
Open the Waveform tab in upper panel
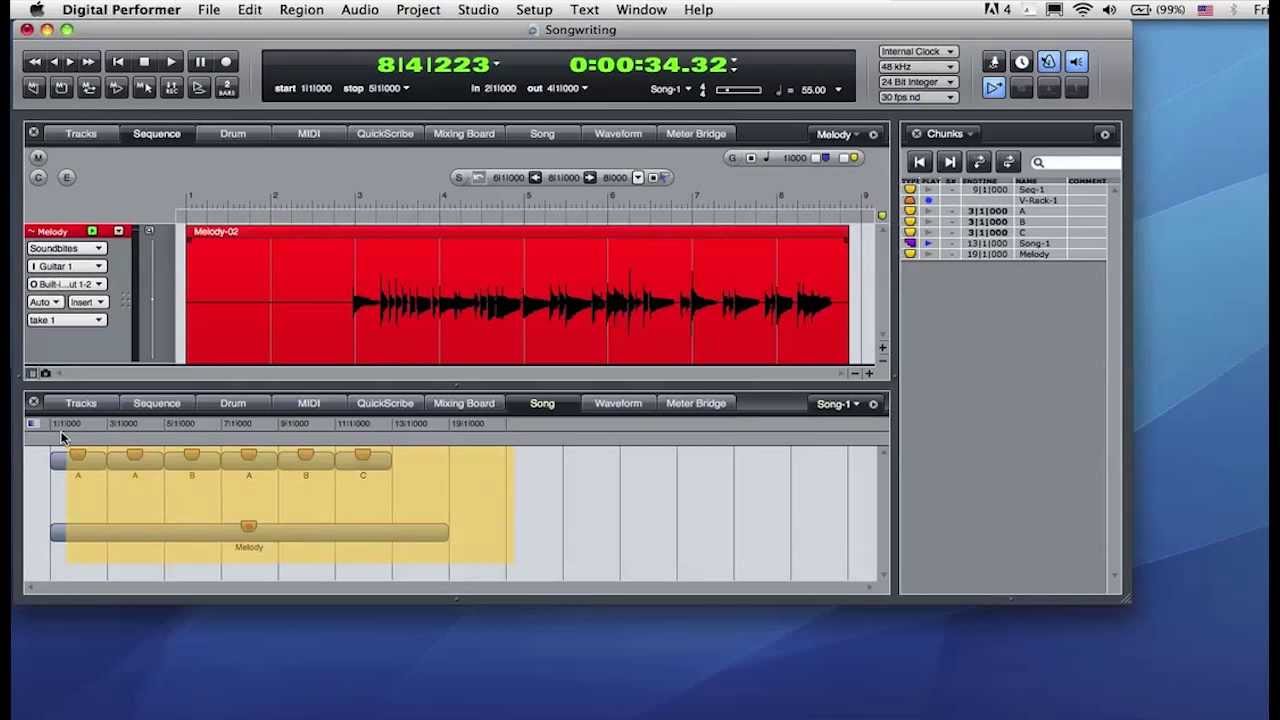[x=618, y=134]
